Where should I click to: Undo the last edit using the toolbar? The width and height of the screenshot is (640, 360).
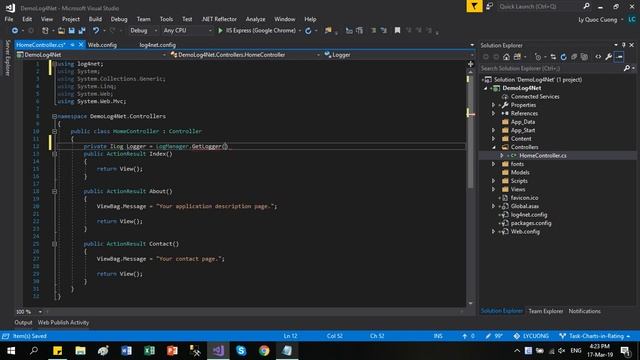point(96,31)
